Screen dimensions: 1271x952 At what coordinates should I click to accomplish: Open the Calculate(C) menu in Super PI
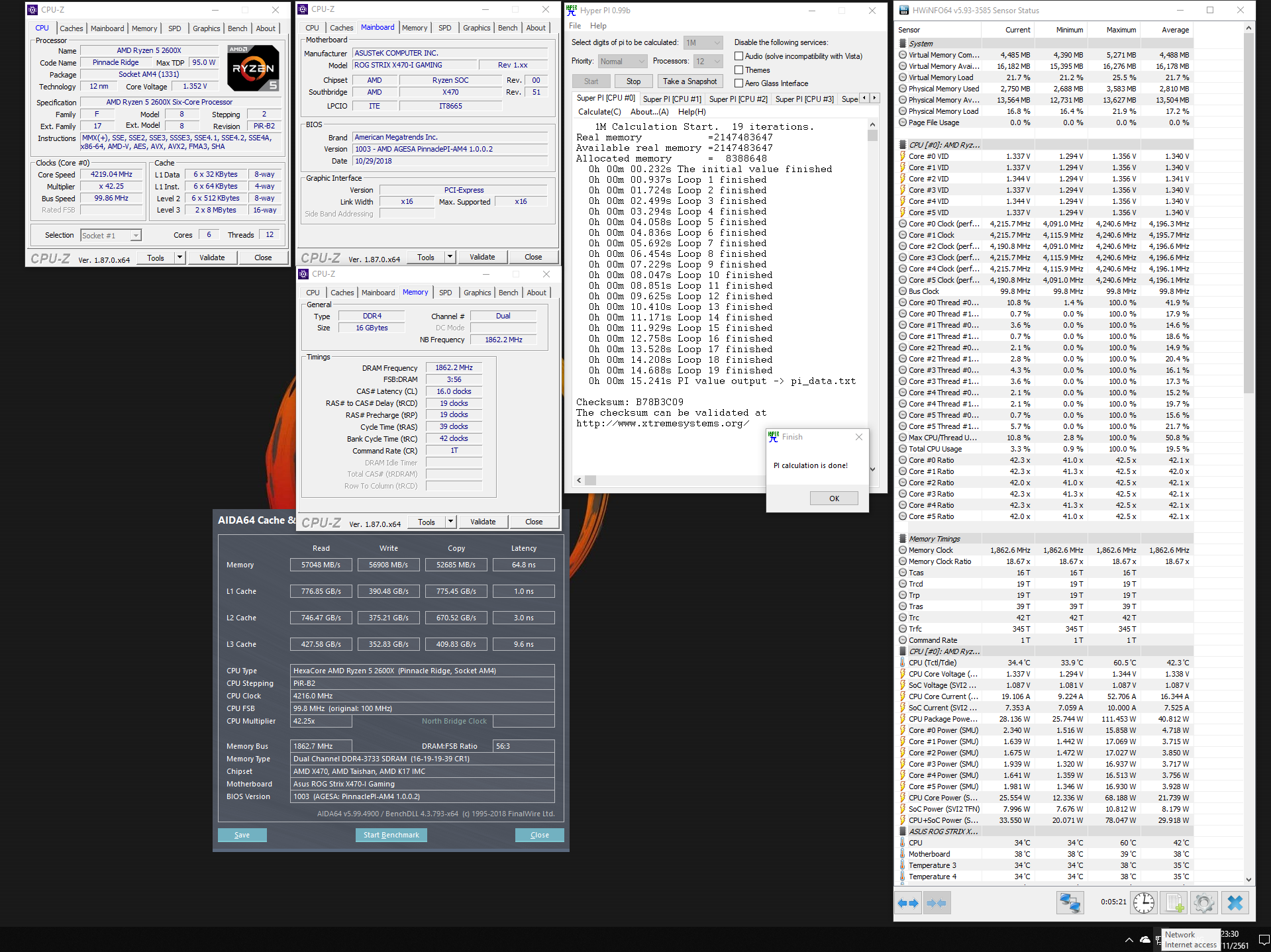pyautogui.click(x=599, y=112)
